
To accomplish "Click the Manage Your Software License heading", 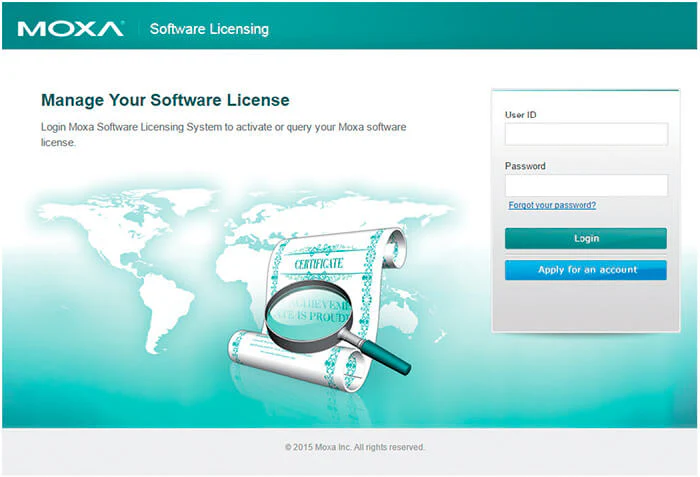I will (165, 100).
